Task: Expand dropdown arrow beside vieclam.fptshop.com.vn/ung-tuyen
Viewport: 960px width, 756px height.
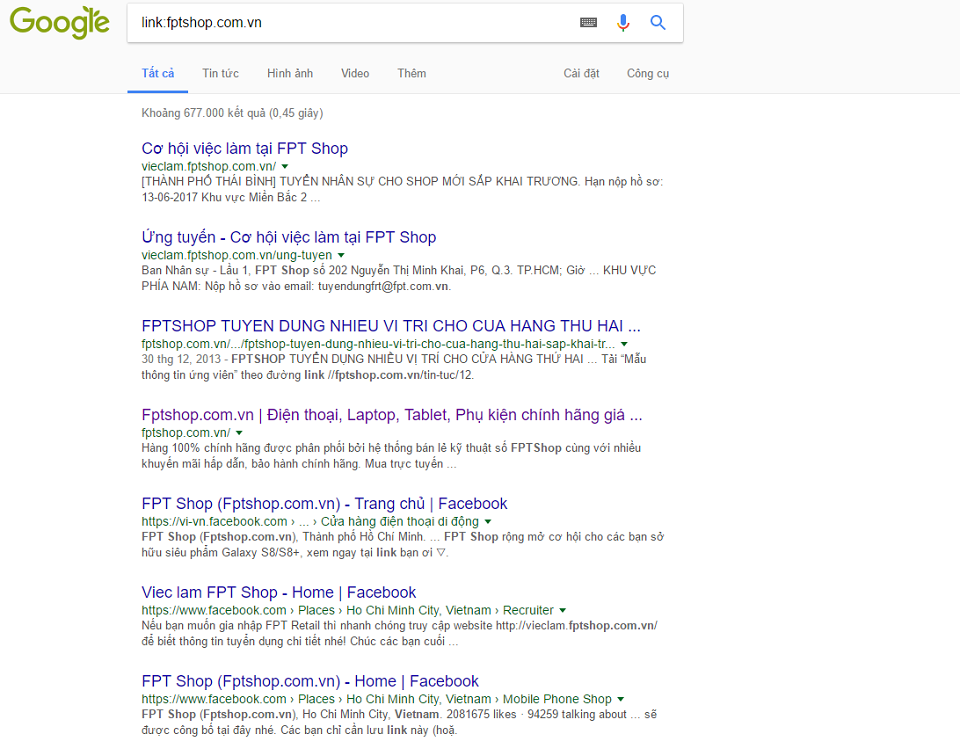Action: 341,255
